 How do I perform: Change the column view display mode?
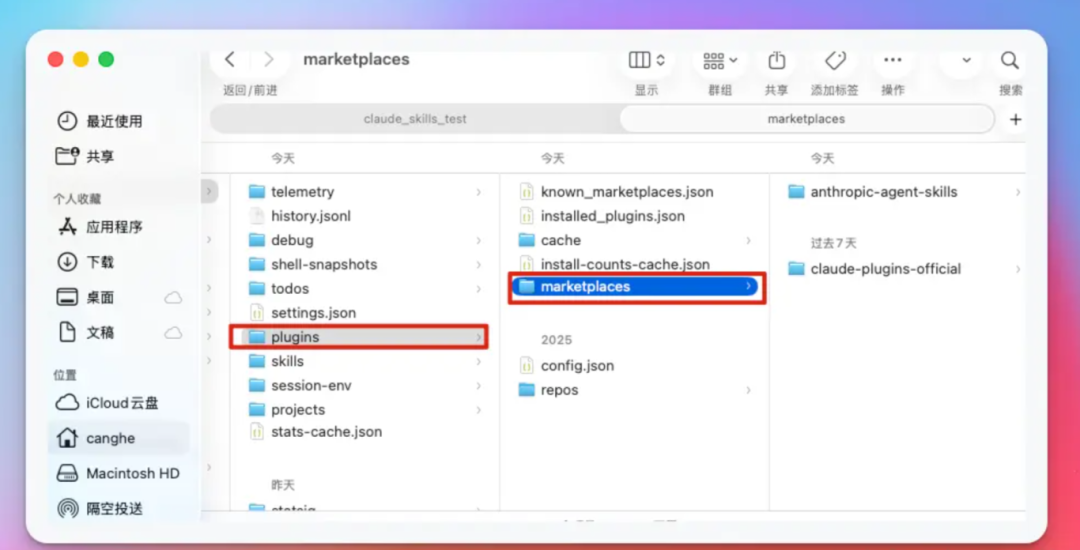[x=647, y=60]
